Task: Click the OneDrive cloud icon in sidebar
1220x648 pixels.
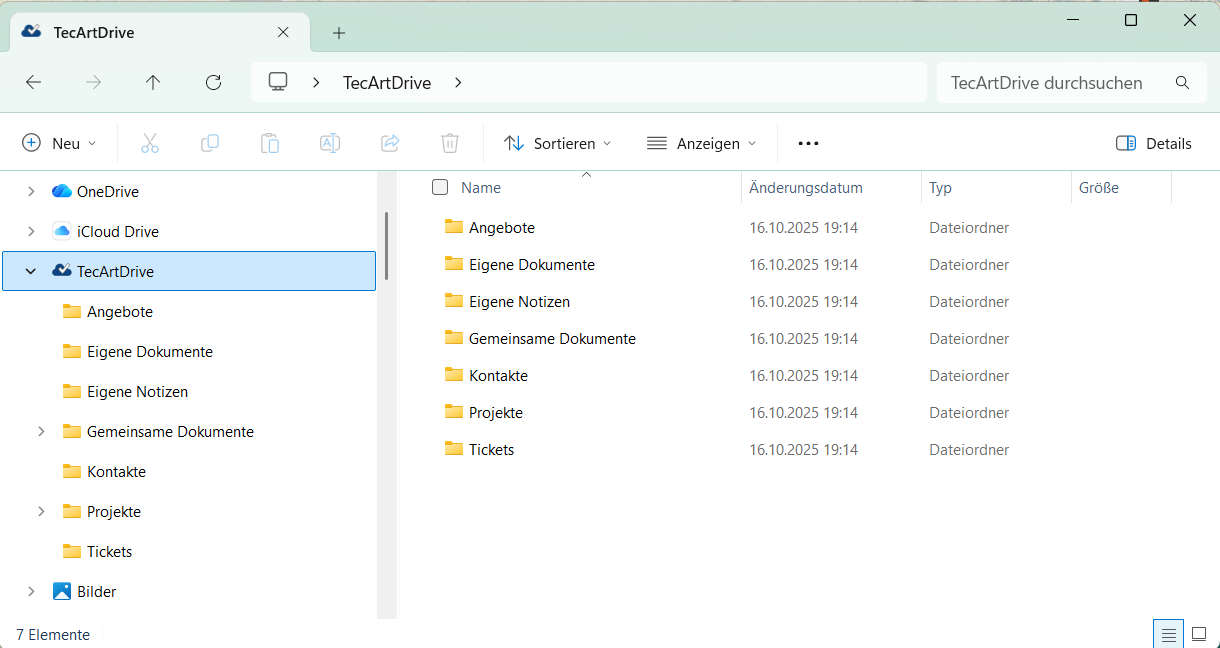Action: 62,191
